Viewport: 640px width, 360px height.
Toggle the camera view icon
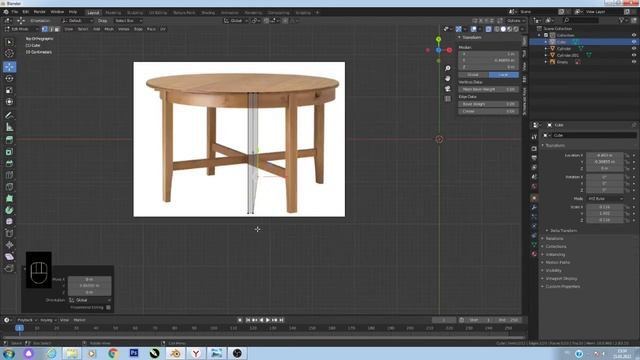coord(448,89)
